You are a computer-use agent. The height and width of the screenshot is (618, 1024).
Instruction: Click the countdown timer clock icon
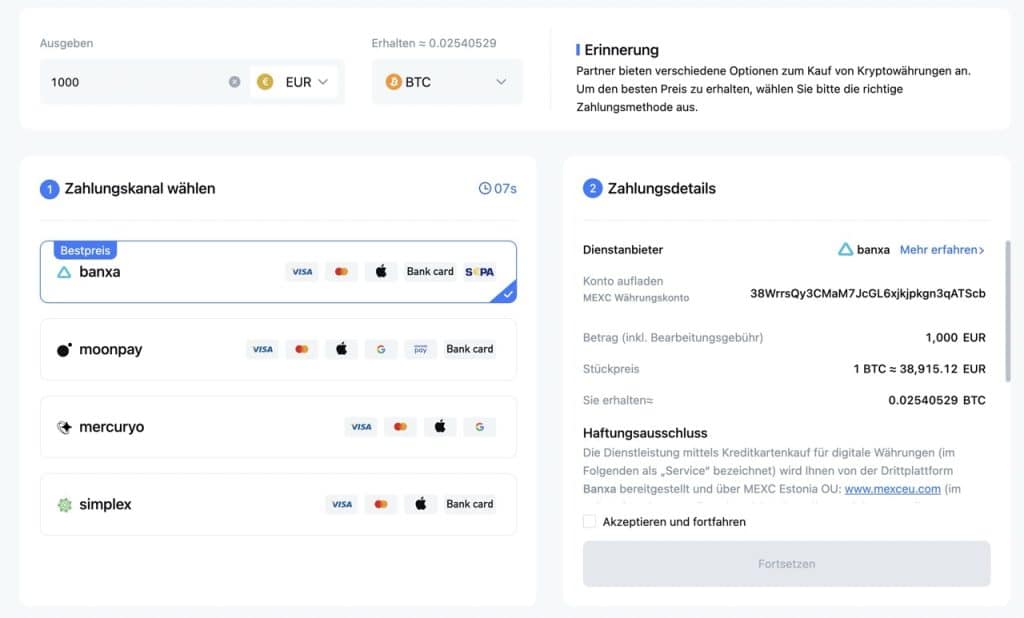point(486,188)
